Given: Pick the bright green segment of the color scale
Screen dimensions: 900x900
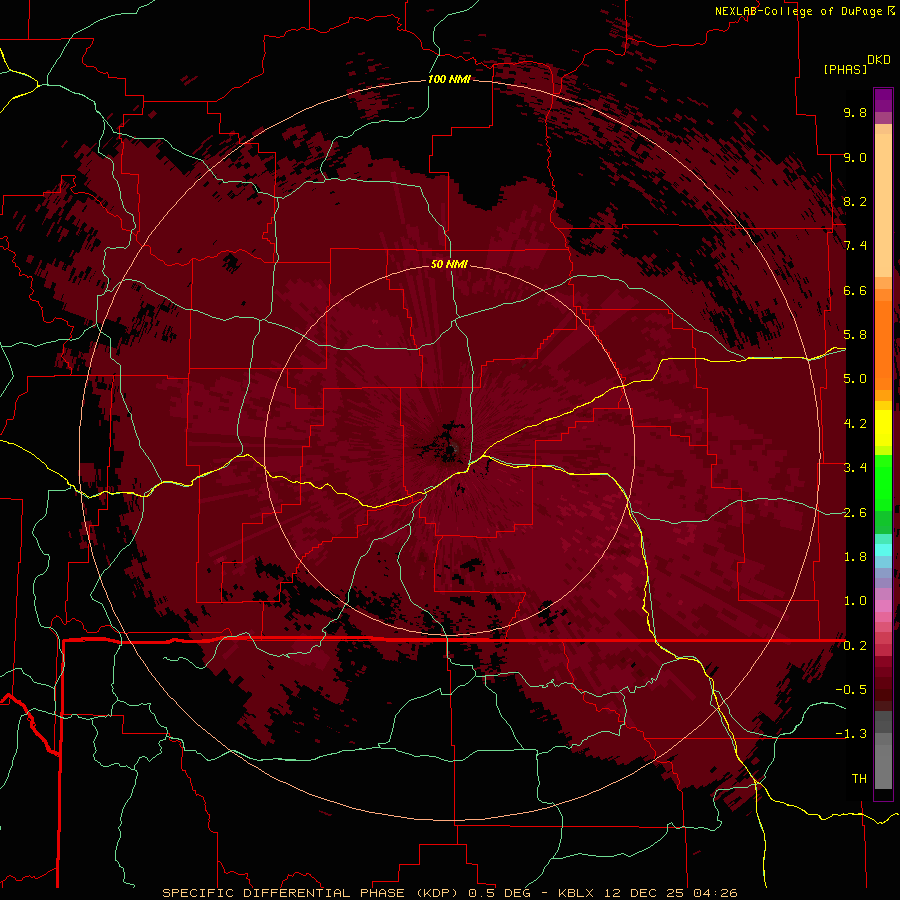Looking at the screenshot, I should click(883, 484).
